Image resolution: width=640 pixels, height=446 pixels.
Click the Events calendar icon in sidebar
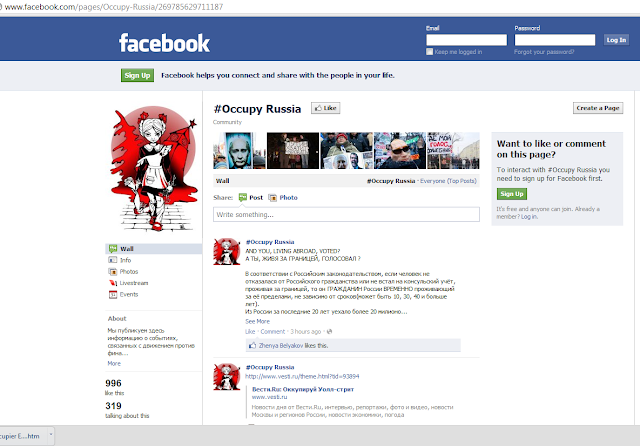click(113, 294)
